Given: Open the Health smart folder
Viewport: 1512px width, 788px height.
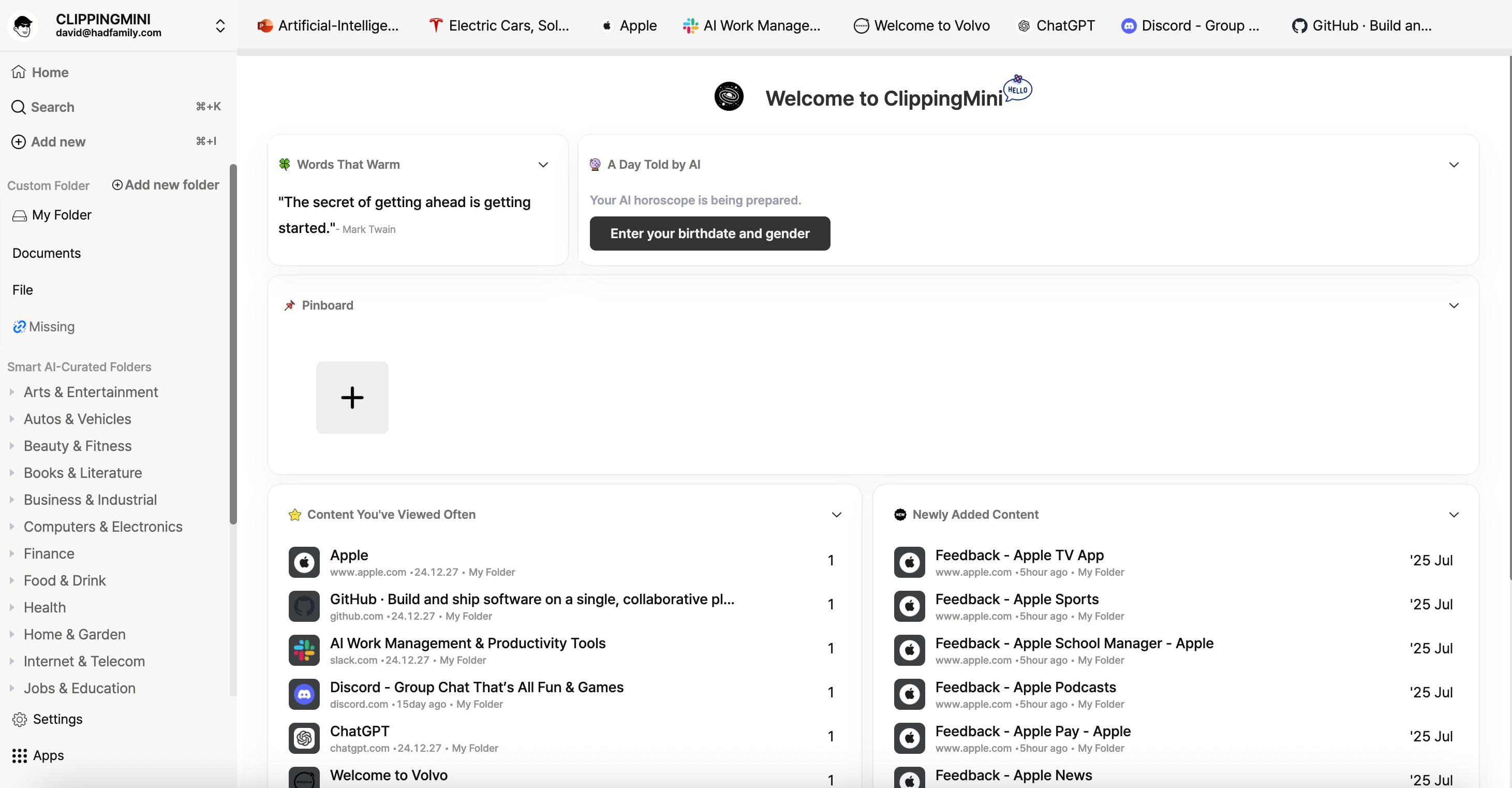Looking at the screenshot, I should [45, 608].
